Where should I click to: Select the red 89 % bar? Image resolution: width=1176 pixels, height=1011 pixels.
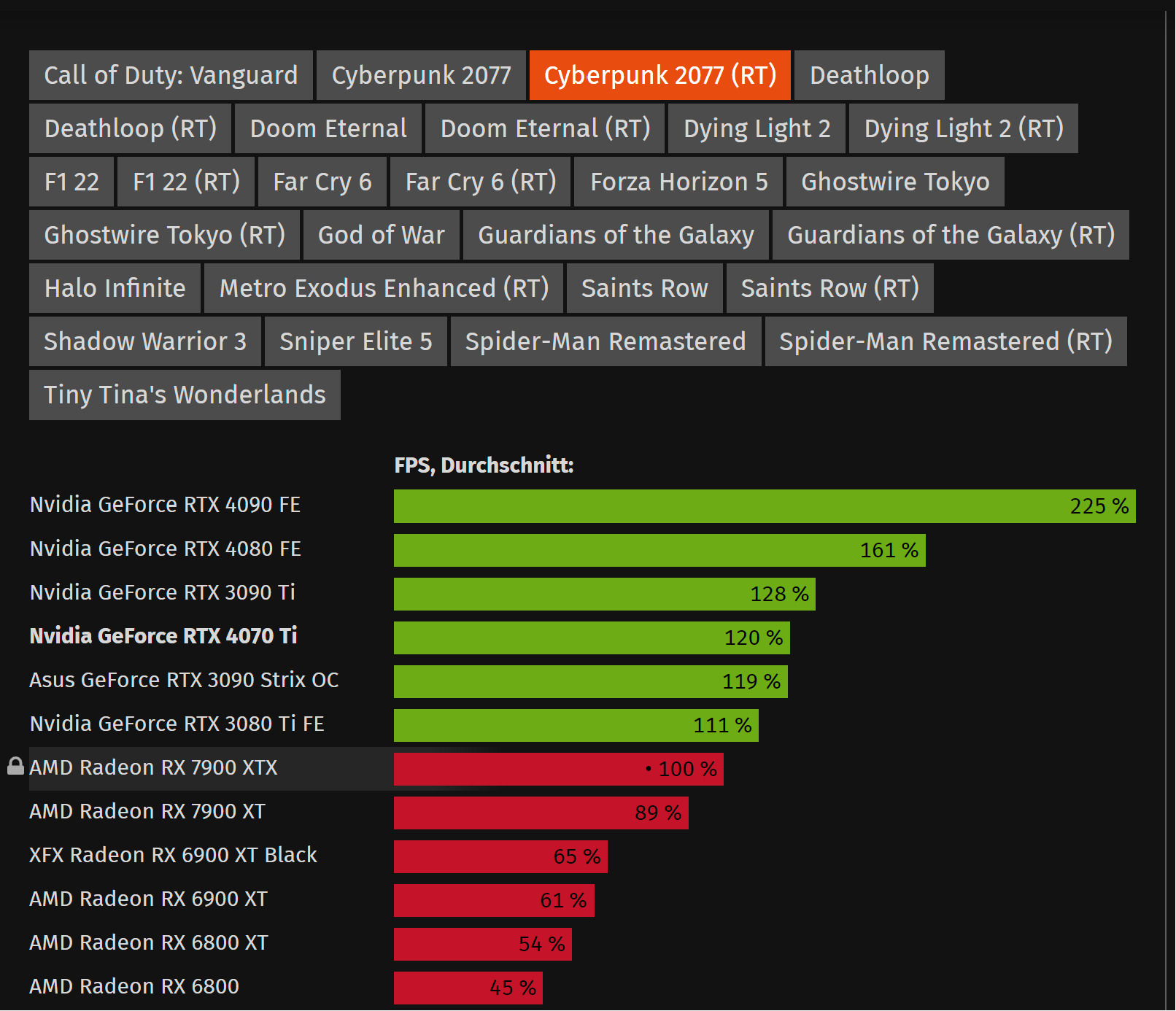pos(541,813)
